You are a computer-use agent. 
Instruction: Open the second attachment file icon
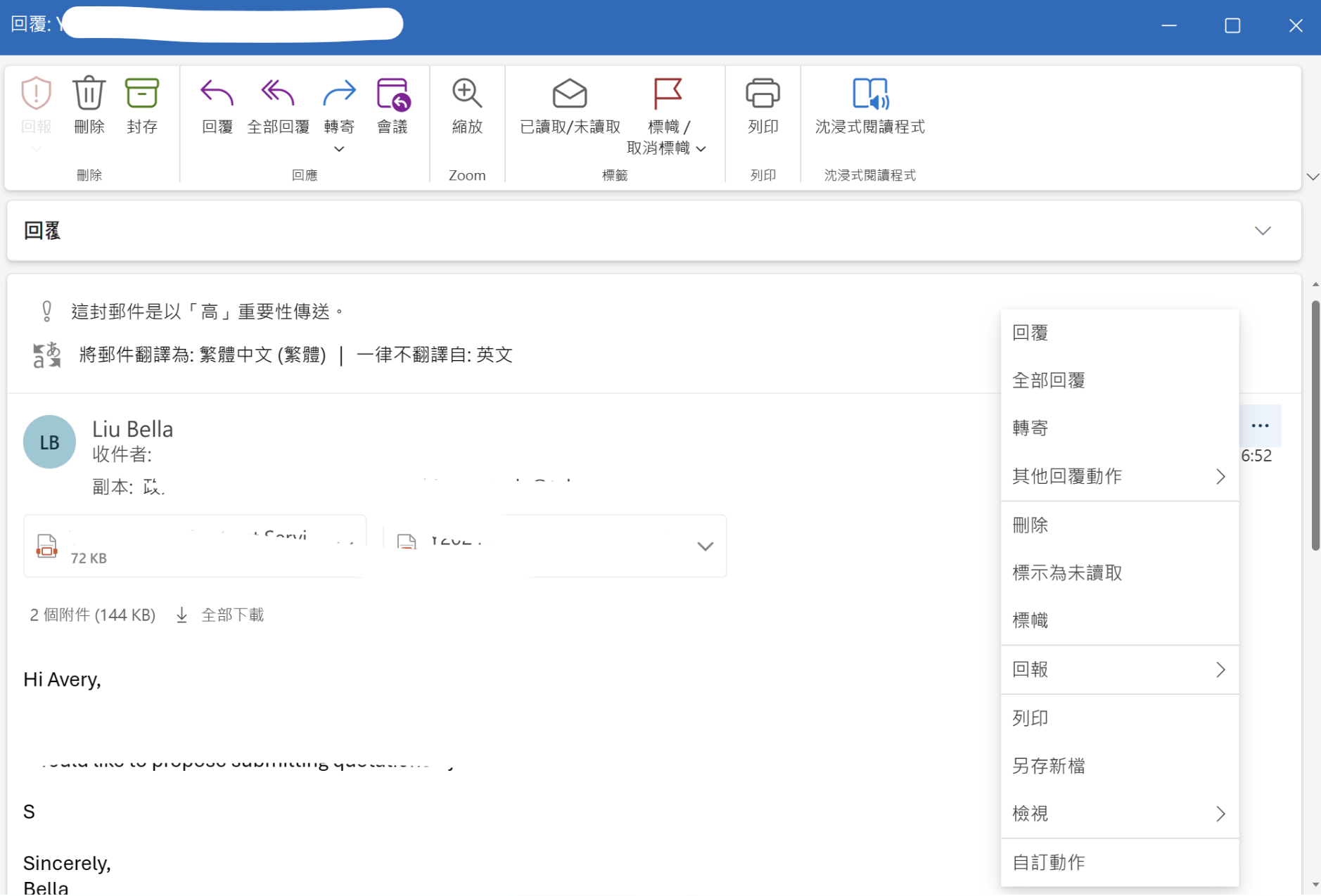pyautogui.click(x=407, y=542)
